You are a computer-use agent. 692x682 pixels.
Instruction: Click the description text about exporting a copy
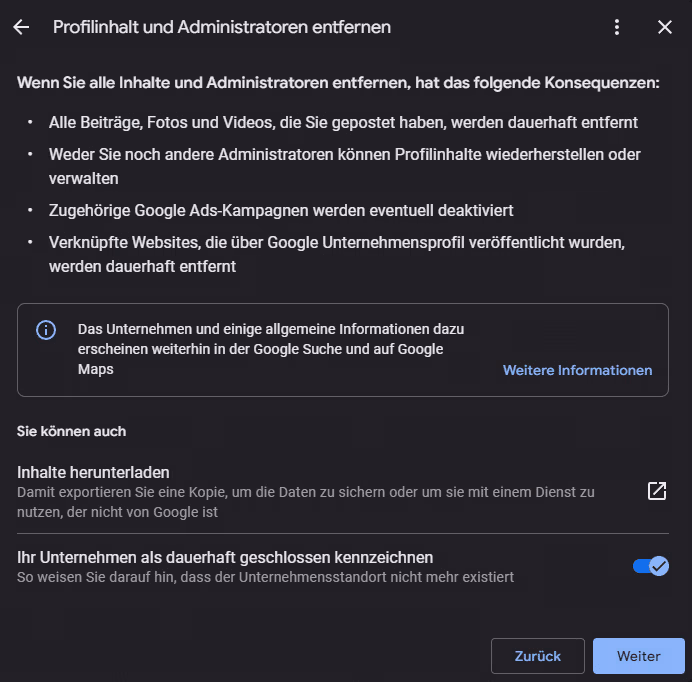tap(305, 501)
